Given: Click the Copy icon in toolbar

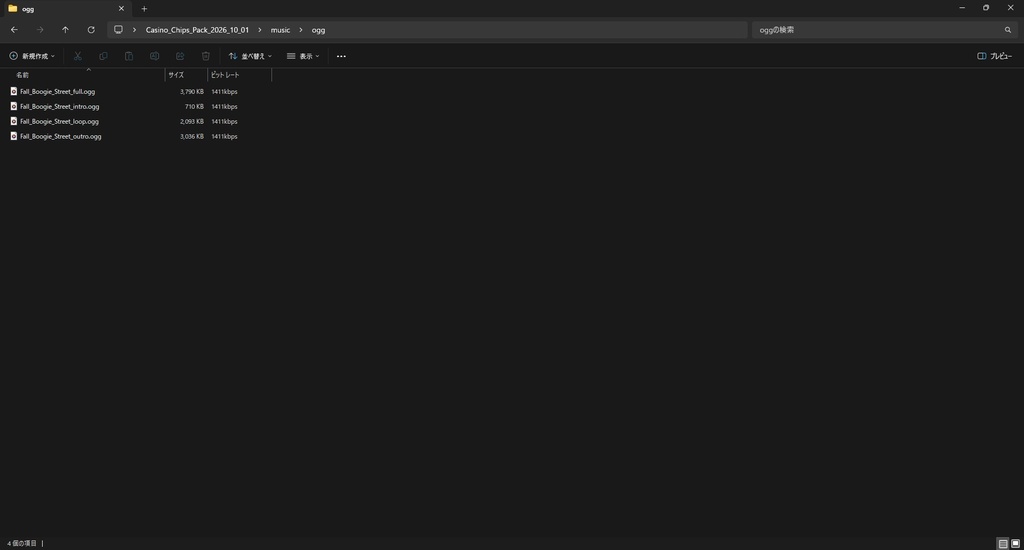Looking at the screenshot, I should [103, 56].
